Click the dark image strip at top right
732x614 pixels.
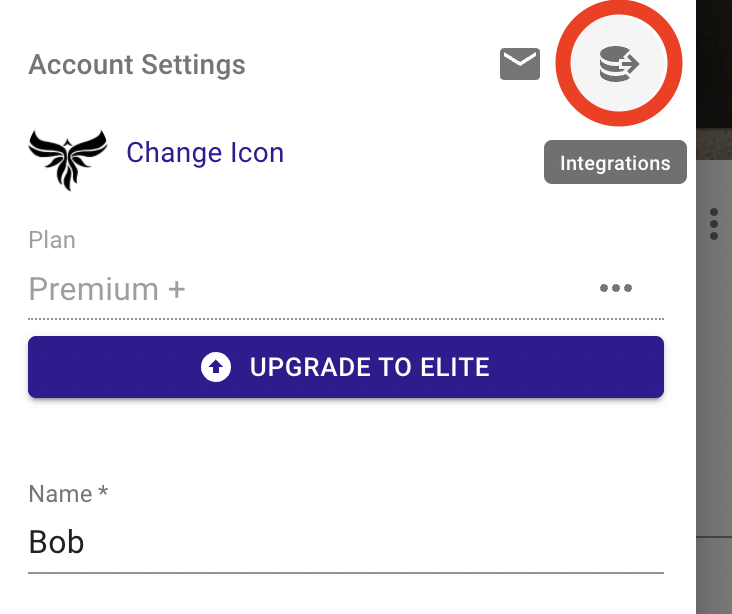(x=714, y=64)
